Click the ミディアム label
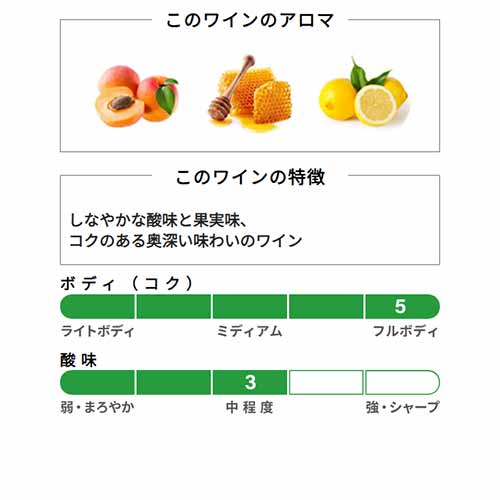The height and width of the screenshot is (500, 500). pos(250,331)
